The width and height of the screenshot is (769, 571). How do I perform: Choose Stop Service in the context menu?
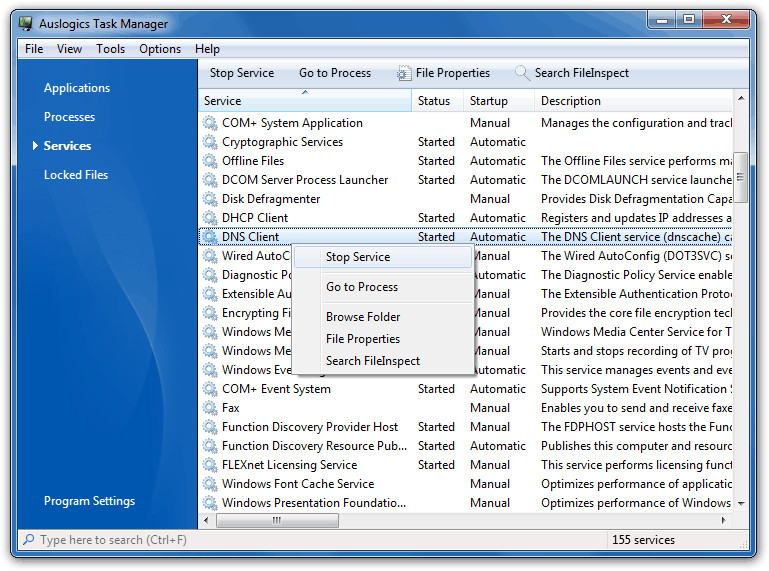383,257
